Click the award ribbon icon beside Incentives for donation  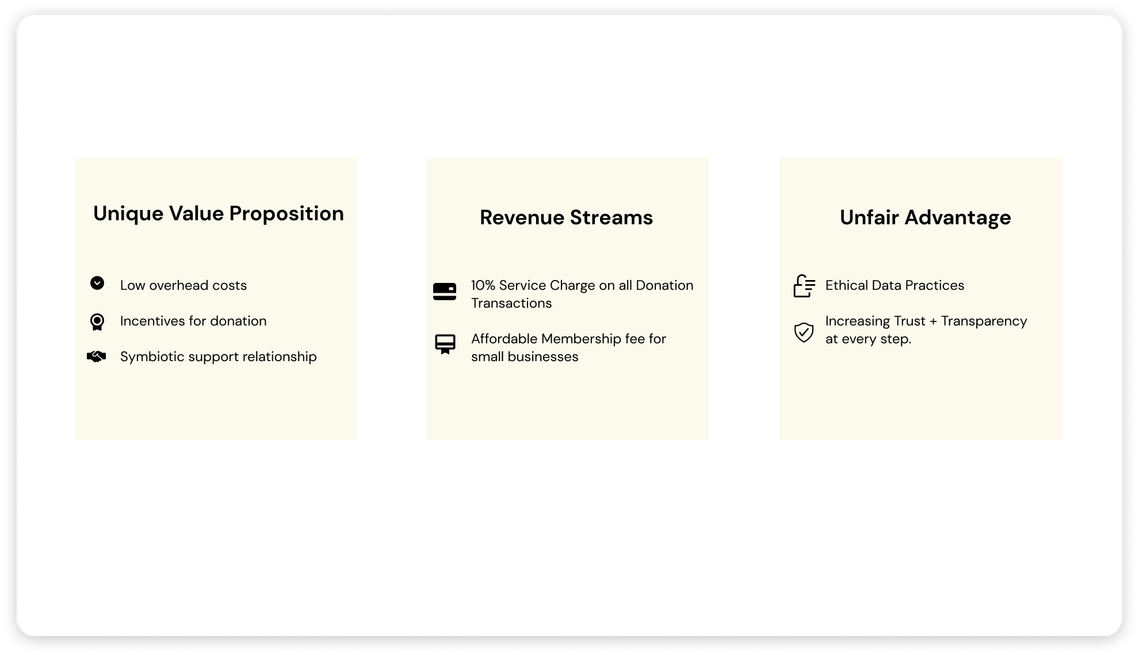tap(97, 321)
